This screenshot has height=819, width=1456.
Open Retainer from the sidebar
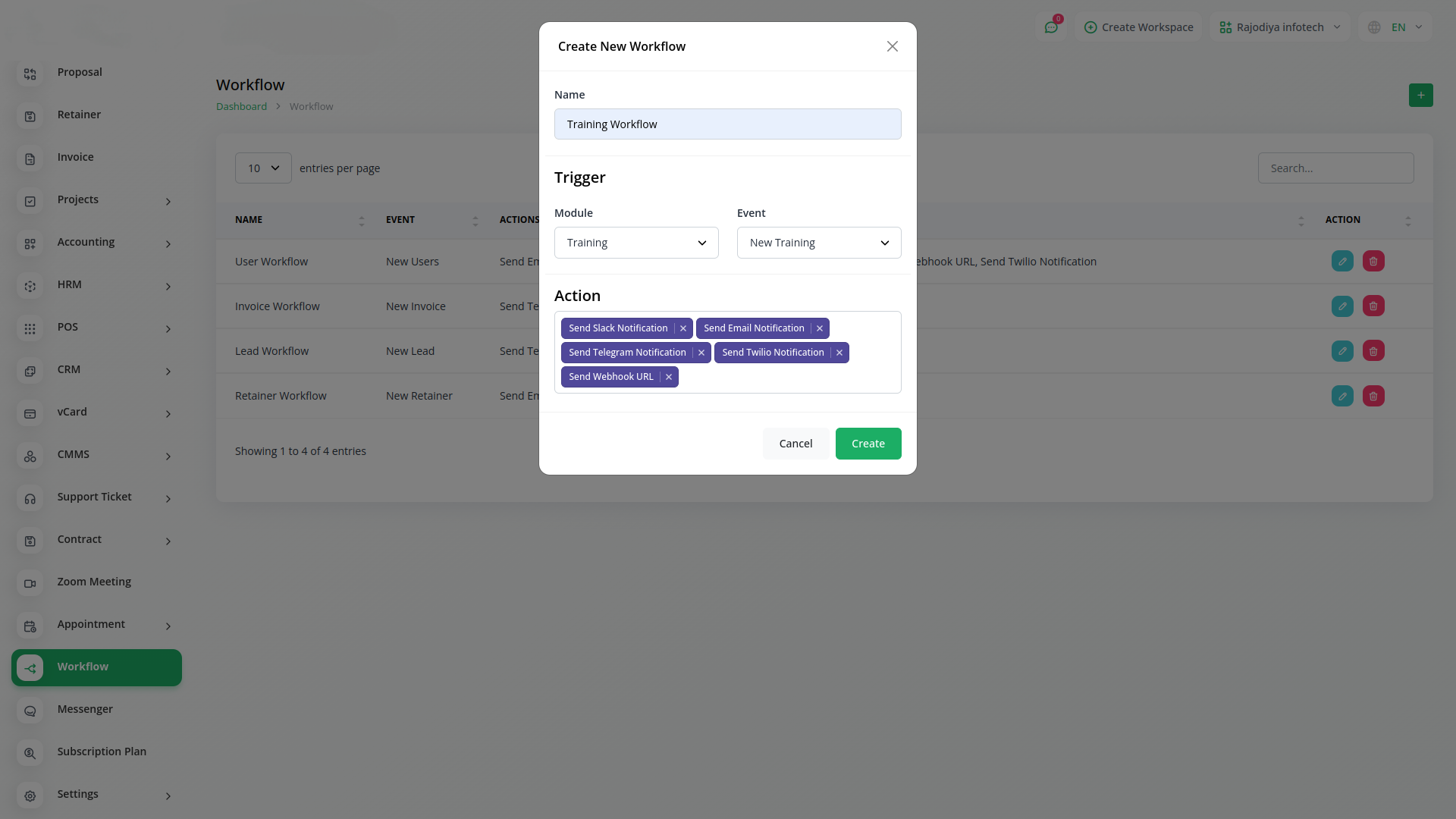coord(79,115)
